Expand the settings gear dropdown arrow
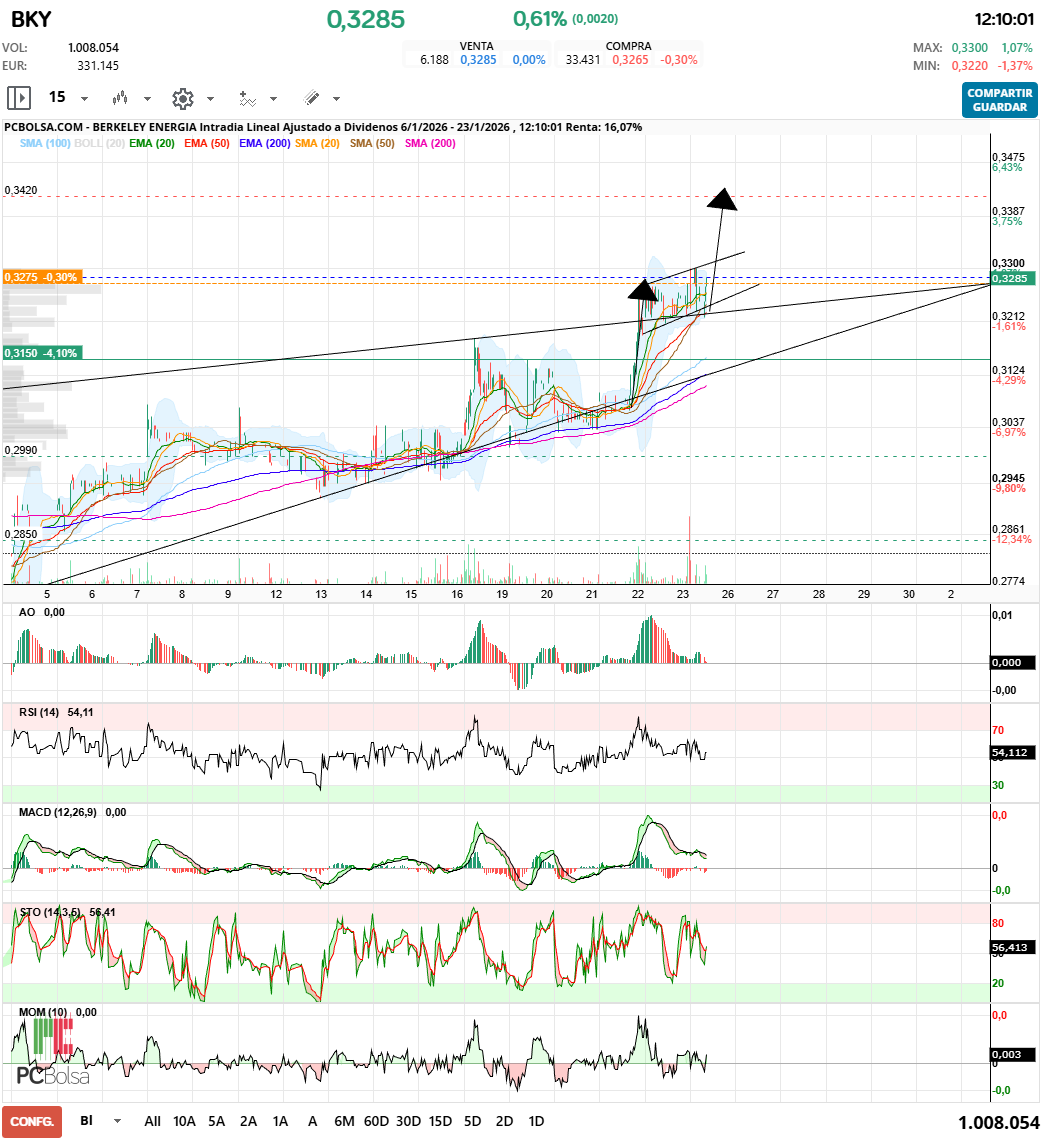The image size is (1053, 1143). pyautogui.click(x=211, y=99)
